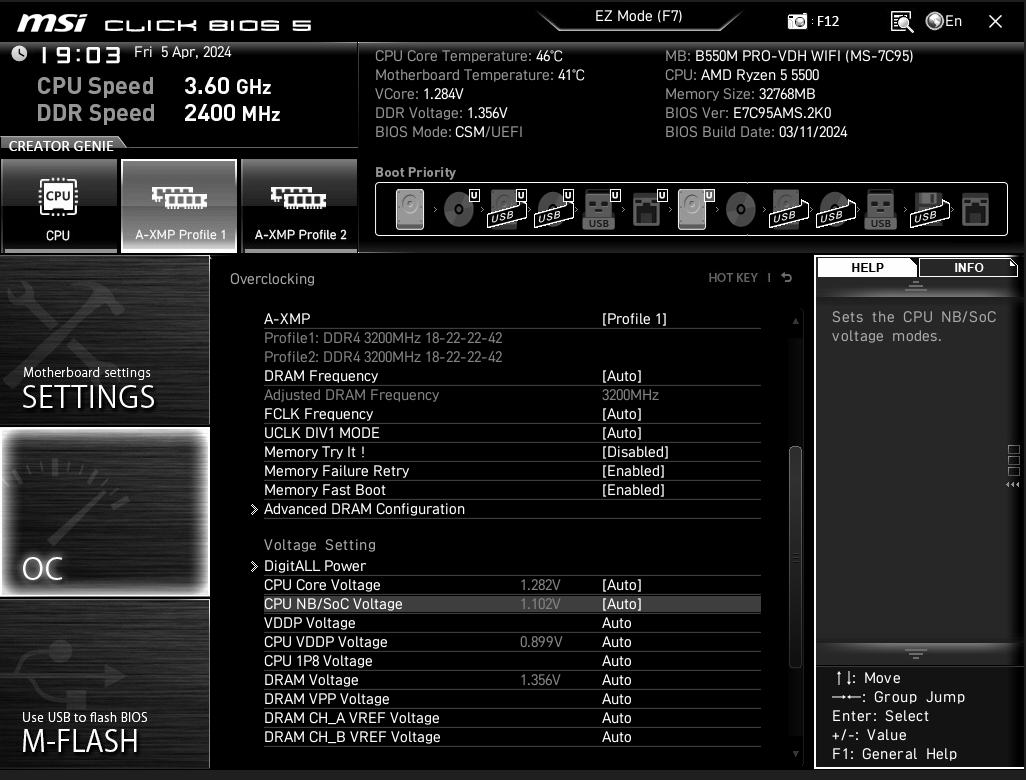Viewport: 1026px width, 780px height.
Task: Select the CPU VDDP Voltage Auto field
Action: pyautogui.click(x=616, y=642)
